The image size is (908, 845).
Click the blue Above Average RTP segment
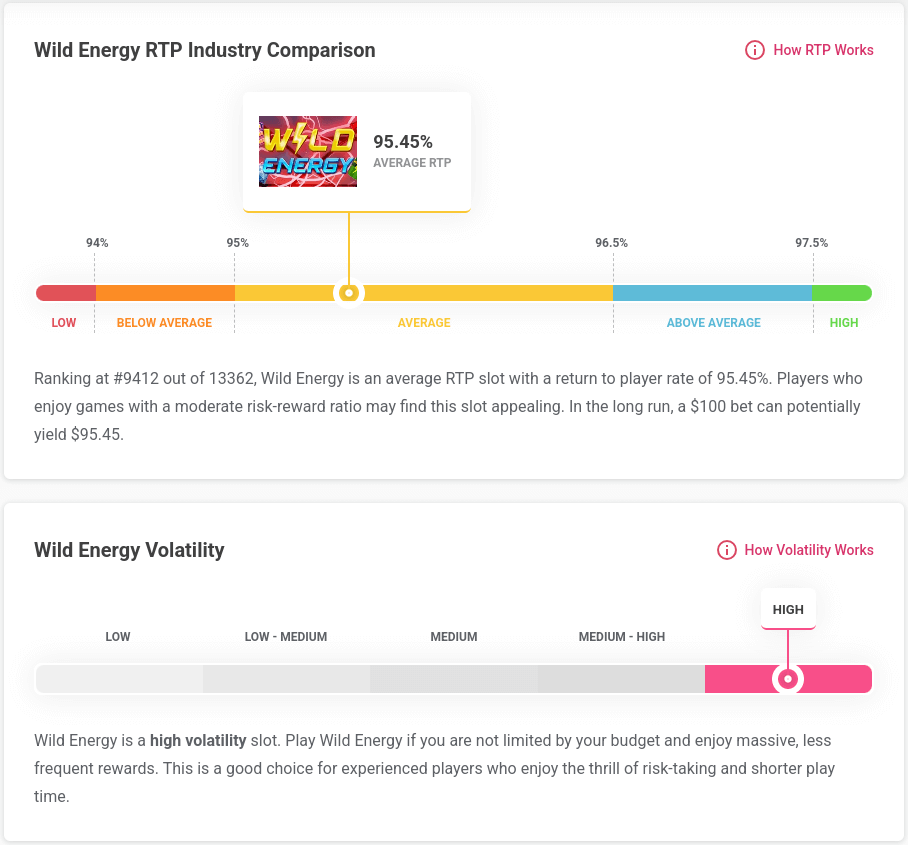pos(712,293)
